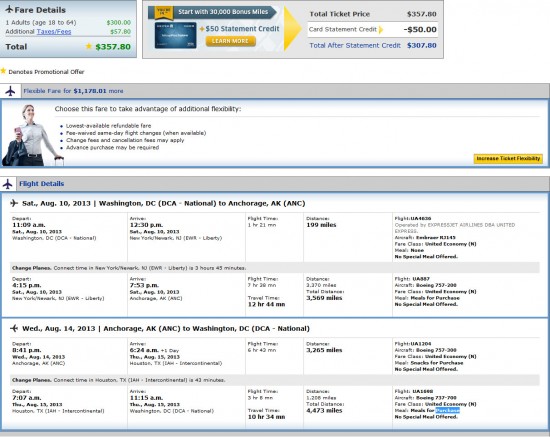Click the highlighted word Purchase in the last meal line
The width and height of the screenshot is (550, 437).
[x=448, y=410]
